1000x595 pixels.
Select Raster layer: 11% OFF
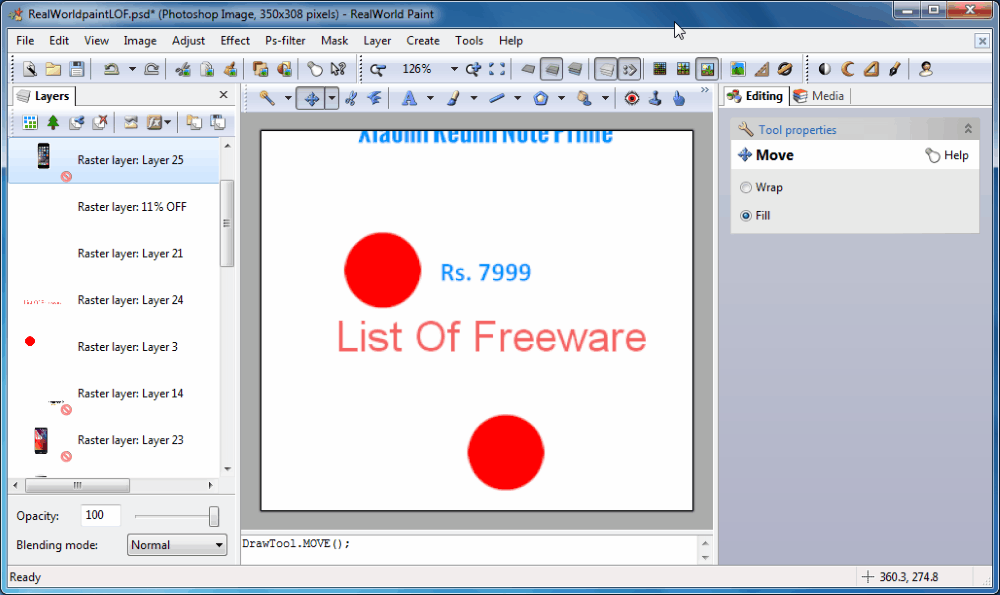click(x=114, y=207)
